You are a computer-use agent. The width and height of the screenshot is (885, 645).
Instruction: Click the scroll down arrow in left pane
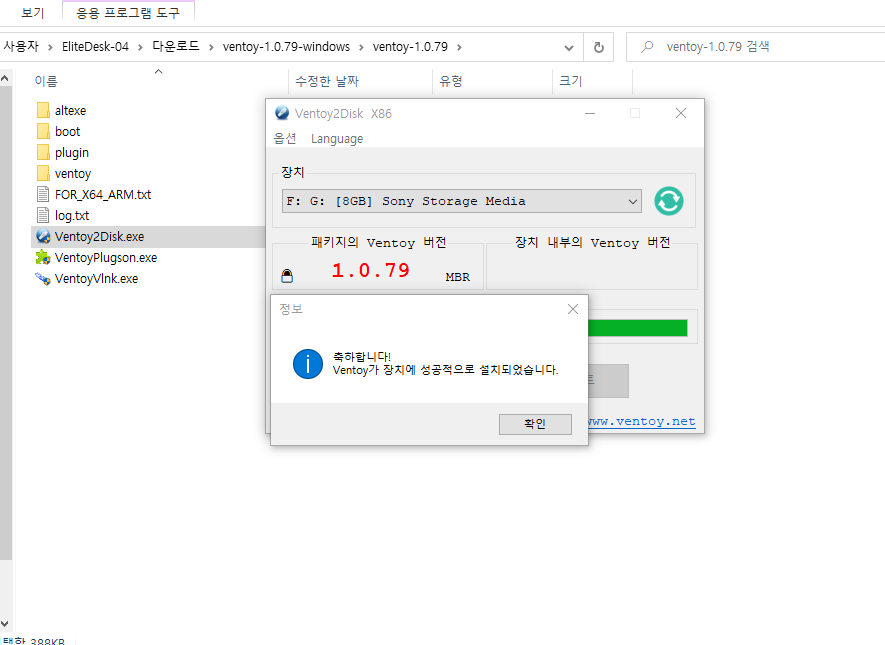click(x=5, y=624)
